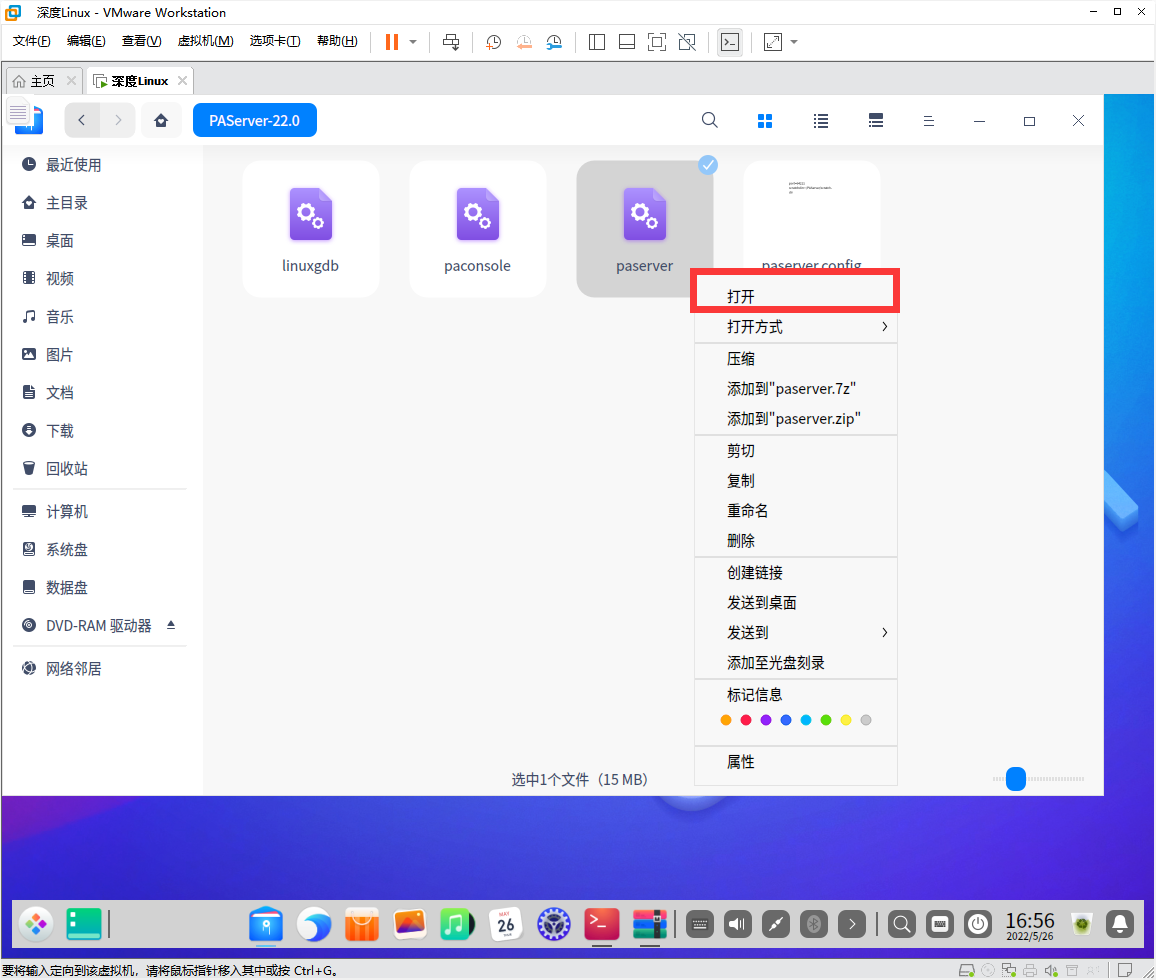Viewport: 1156px width, 980px height.
Task: Select 创建链接 in the context menu
Action: (795, 573)
